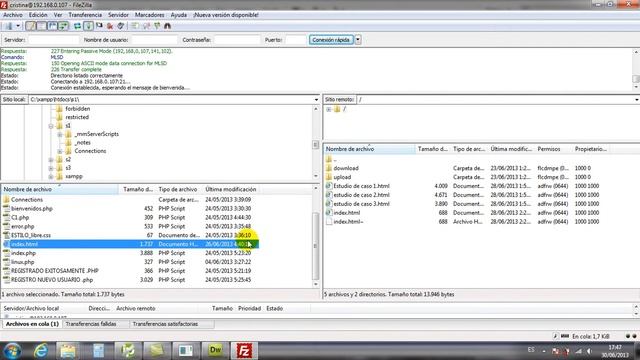Select remote upload folder
This screenshot has height=360, width=640.
pyautogui.click(x=342, y=177)
